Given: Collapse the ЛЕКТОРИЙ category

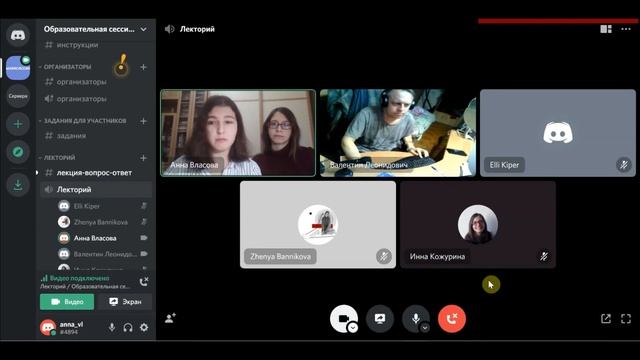Looking at the screenshot, I should (58, 158).
